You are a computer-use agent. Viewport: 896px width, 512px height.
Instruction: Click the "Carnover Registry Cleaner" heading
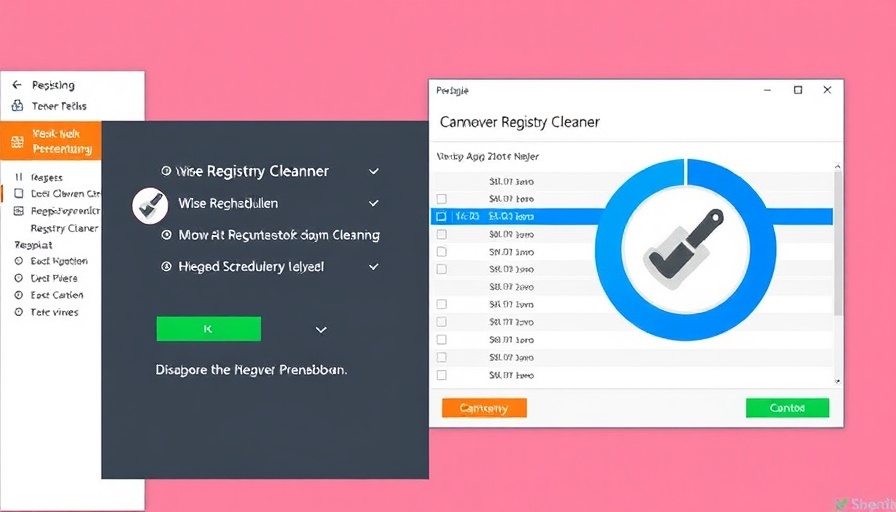pyautogui.click(x=519, y=122)
